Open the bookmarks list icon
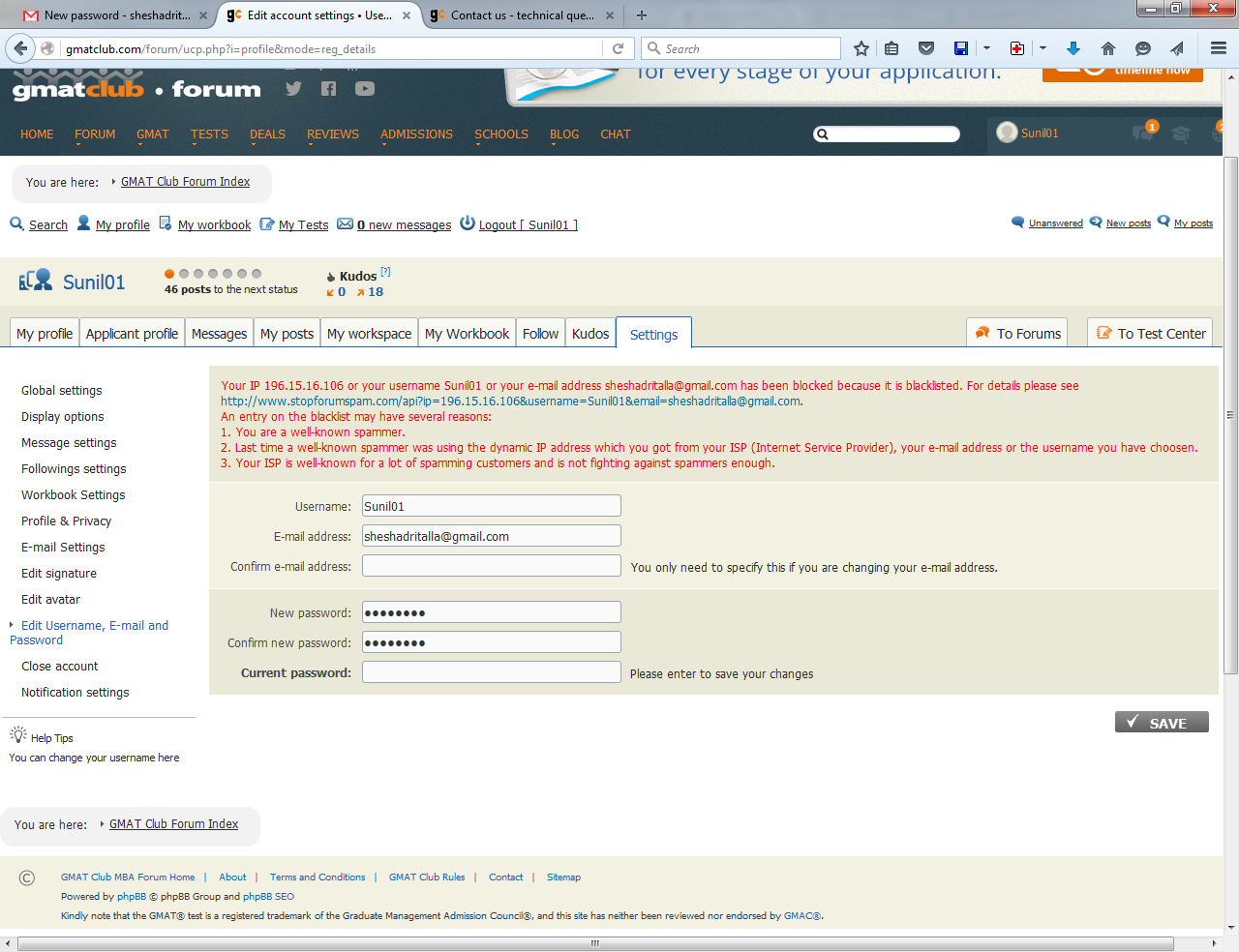 click(x=892, y=48)
